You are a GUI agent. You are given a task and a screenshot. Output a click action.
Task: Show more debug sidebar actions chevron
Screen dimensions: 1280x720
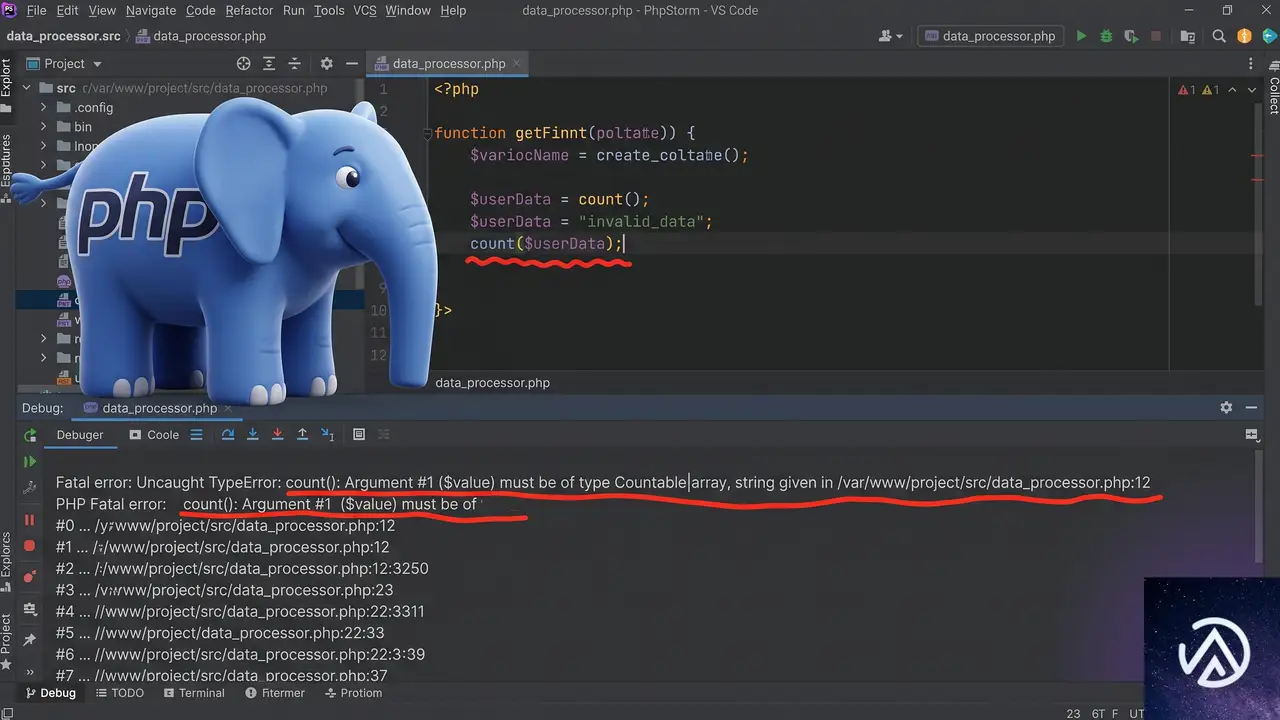pyautogui.click(x=30, y=672)
